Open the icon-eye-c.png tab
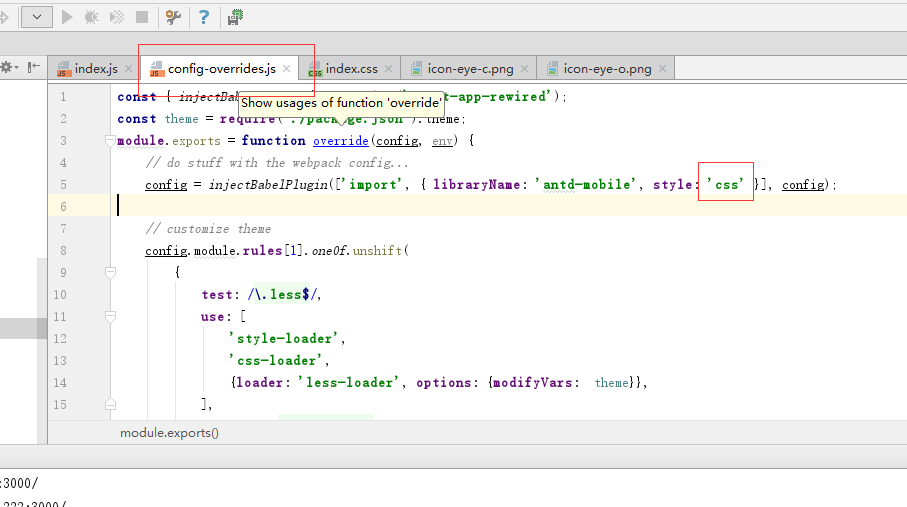 pos(470,68)
